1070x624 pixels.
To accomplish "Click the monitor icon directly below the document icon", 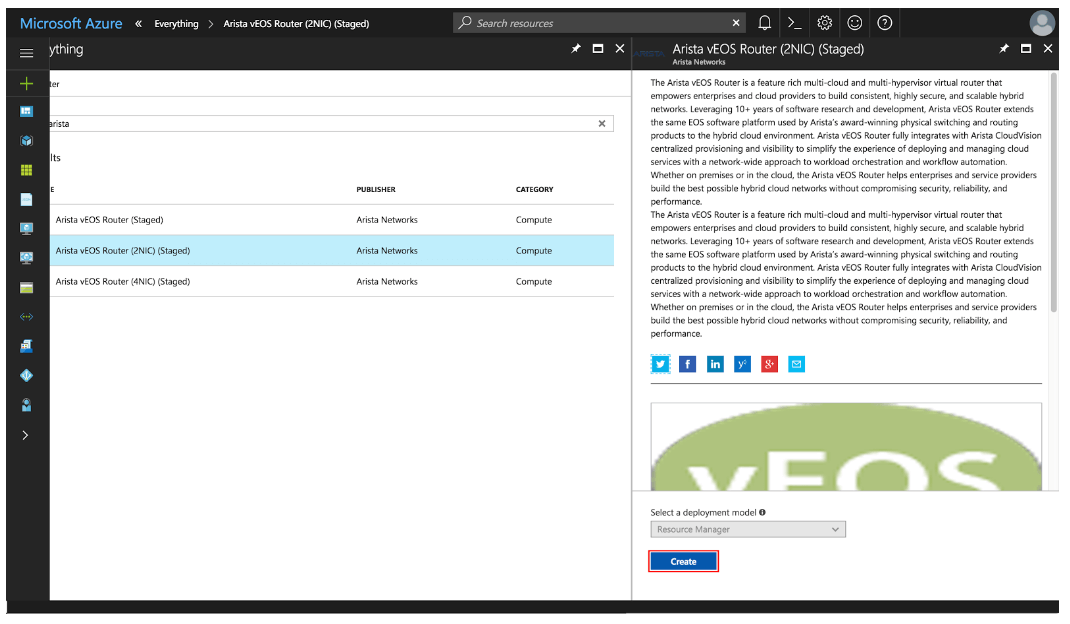I will (27, 229).
